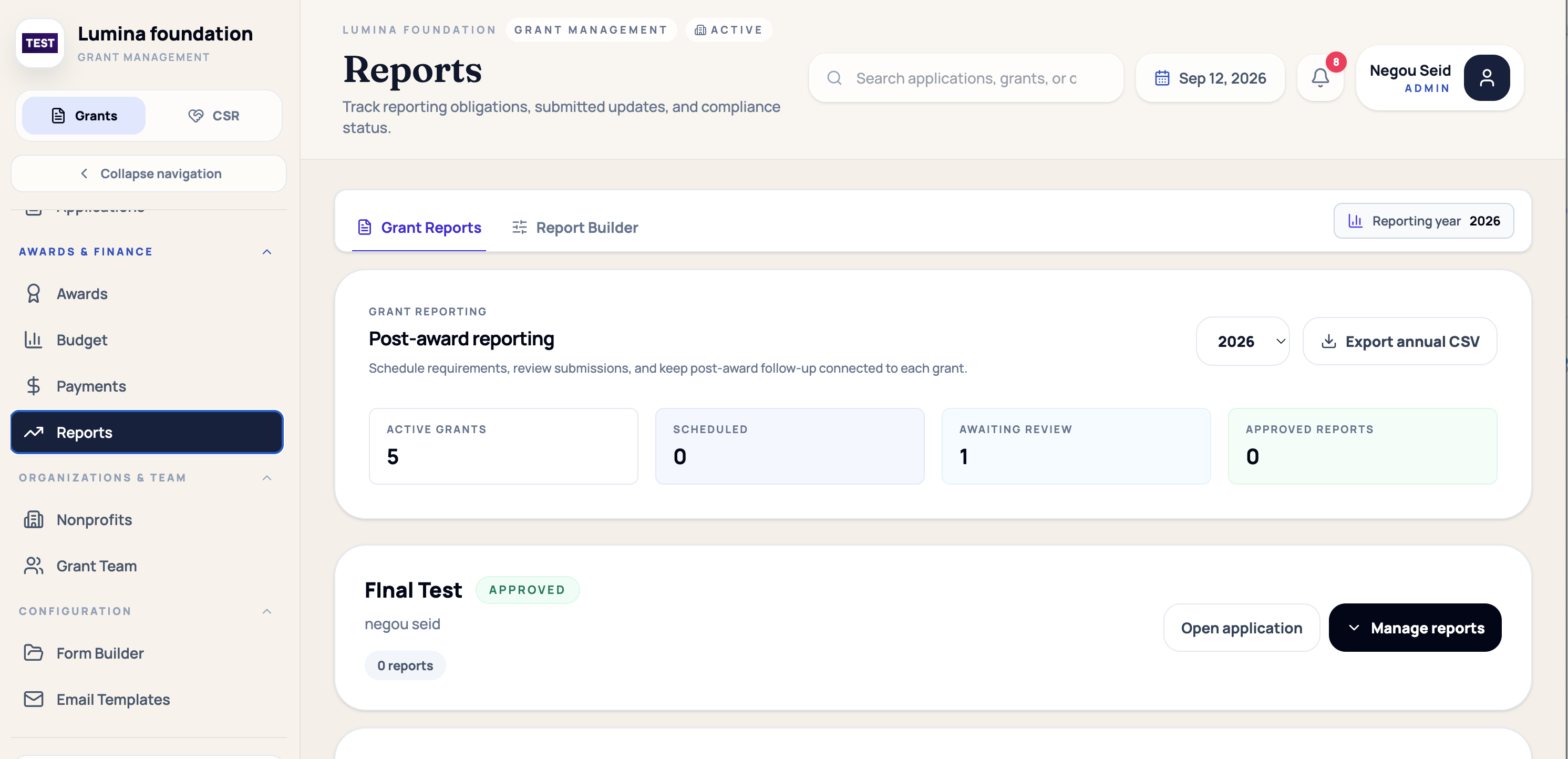Screen dimensions: 1568x759
Task: Click the search applications input field
Action: click(966, 78)
